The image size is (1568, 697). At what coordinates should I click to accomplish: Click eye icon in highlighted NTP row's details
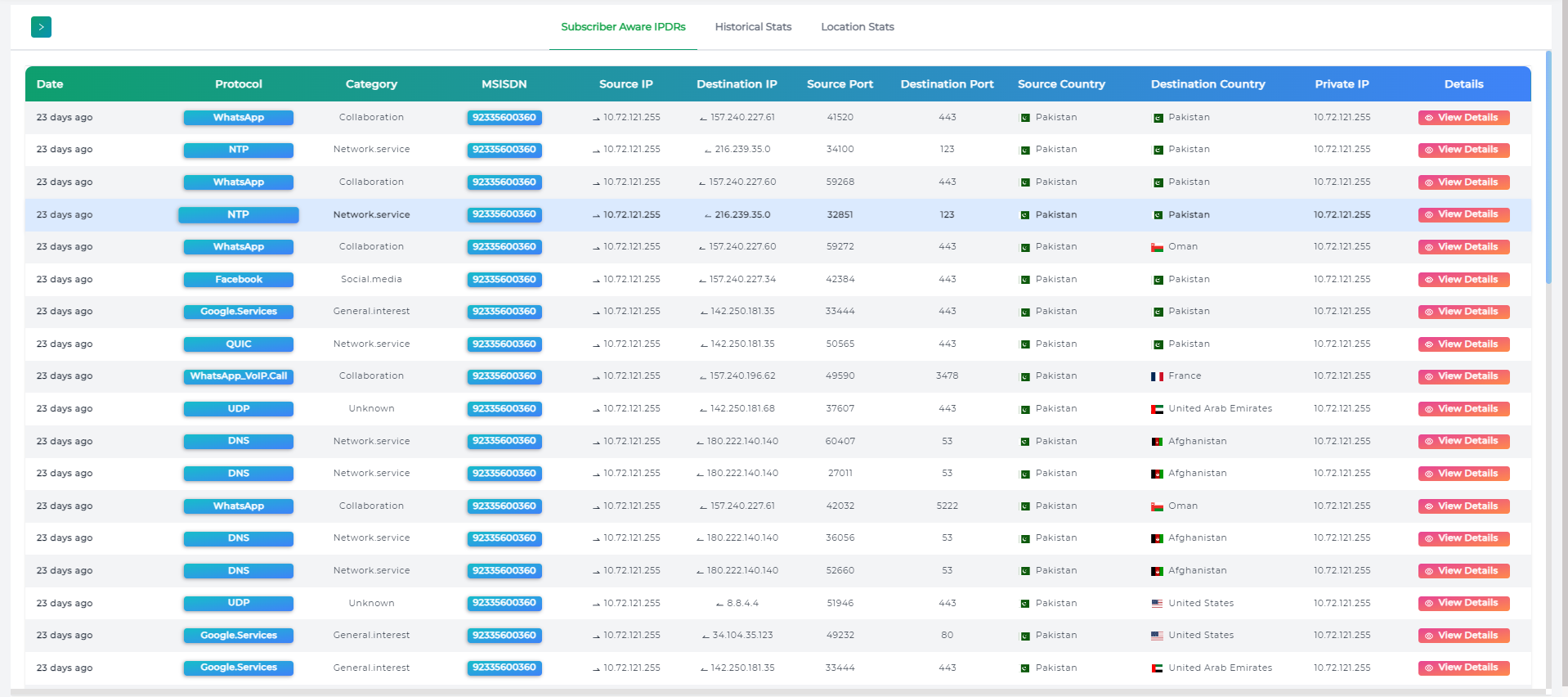pyautogui.click(x=1429, y=215)
